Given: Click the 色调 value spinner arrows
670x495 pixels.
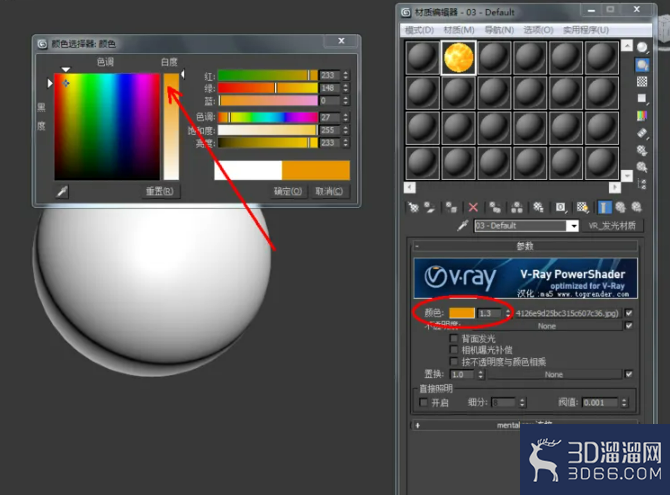Looking at the screenshot, I should 346,117.
